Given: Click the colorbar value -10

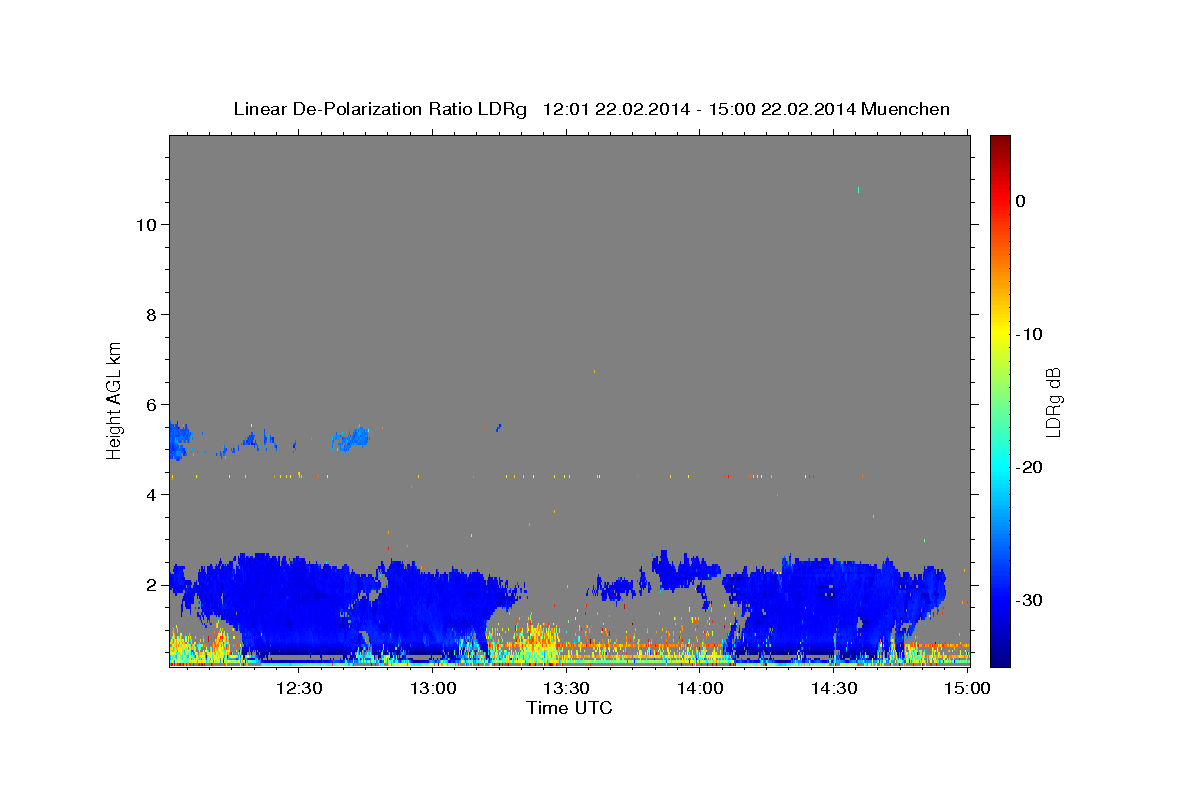Looking at the screenshot, I should click(1030, 334).
